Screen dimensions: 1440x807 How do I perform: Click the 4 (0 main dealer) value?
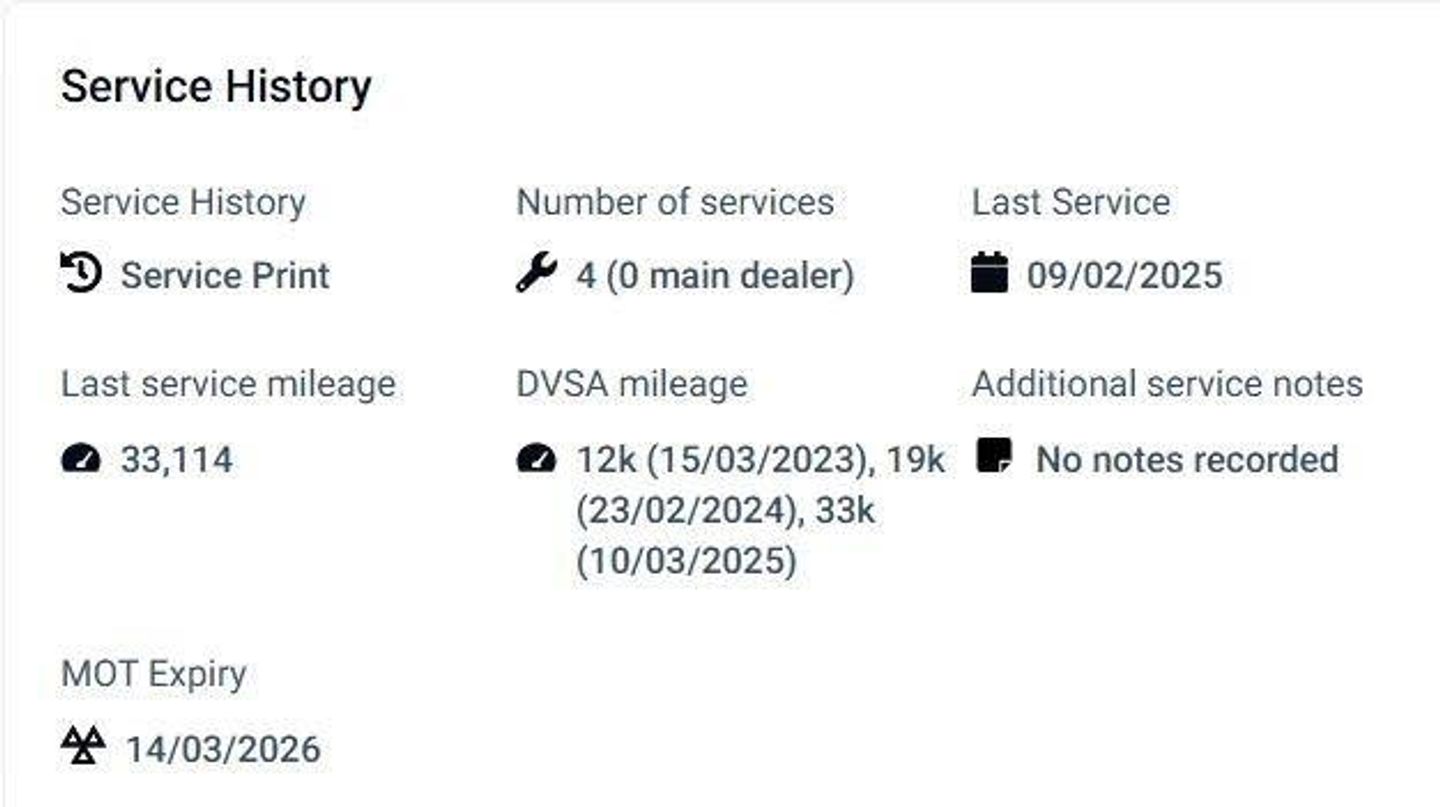(714, 275)
